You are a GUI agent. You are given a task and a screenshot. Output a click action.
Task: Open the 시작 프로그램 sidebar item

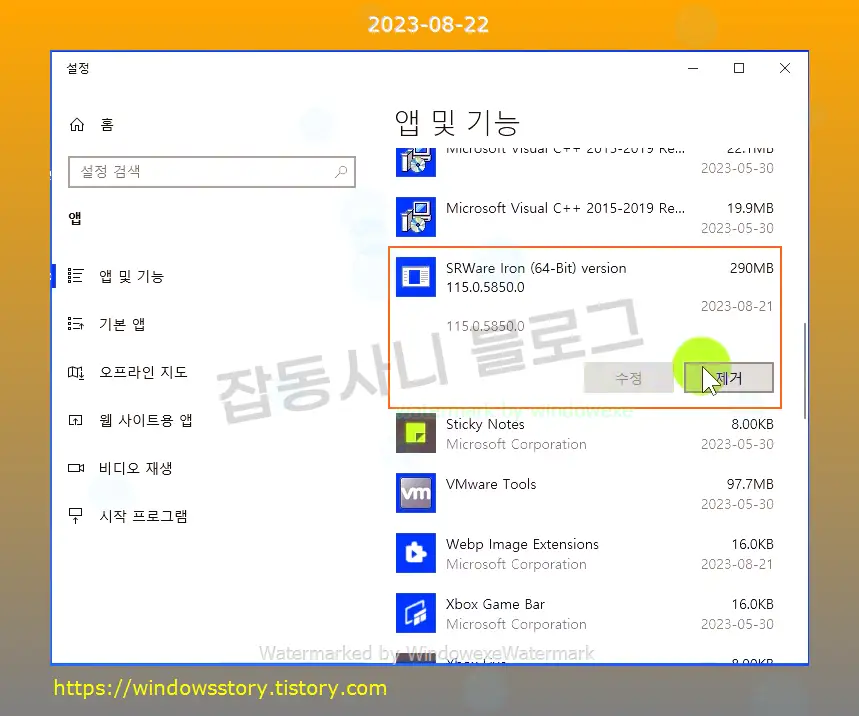[x=143, y=516]
